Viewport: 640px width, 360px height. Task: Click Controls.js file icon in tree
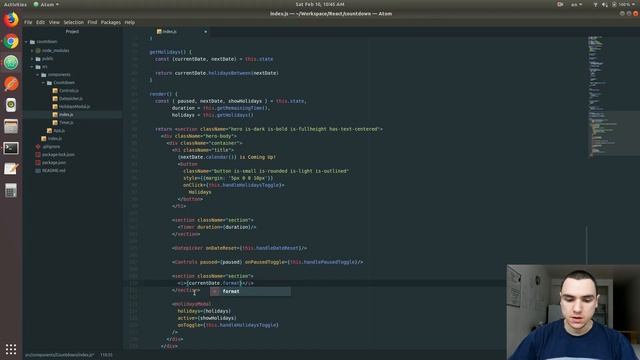(x=55, y=91)
